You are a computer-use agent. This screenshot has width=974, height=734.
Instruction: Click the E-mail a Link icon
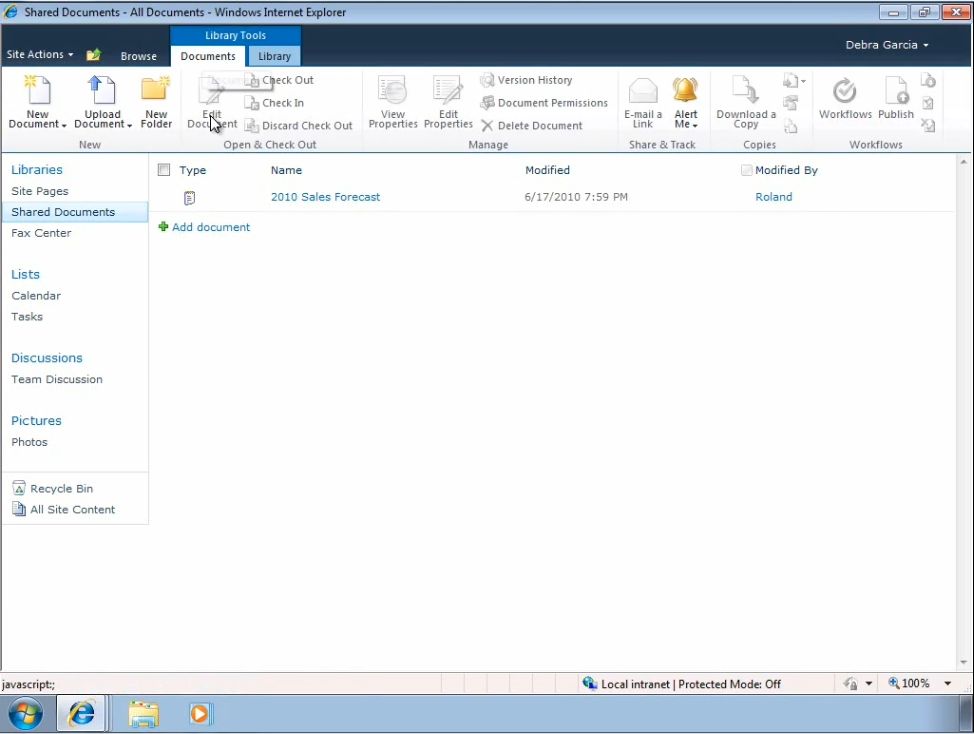coord(643,91)
